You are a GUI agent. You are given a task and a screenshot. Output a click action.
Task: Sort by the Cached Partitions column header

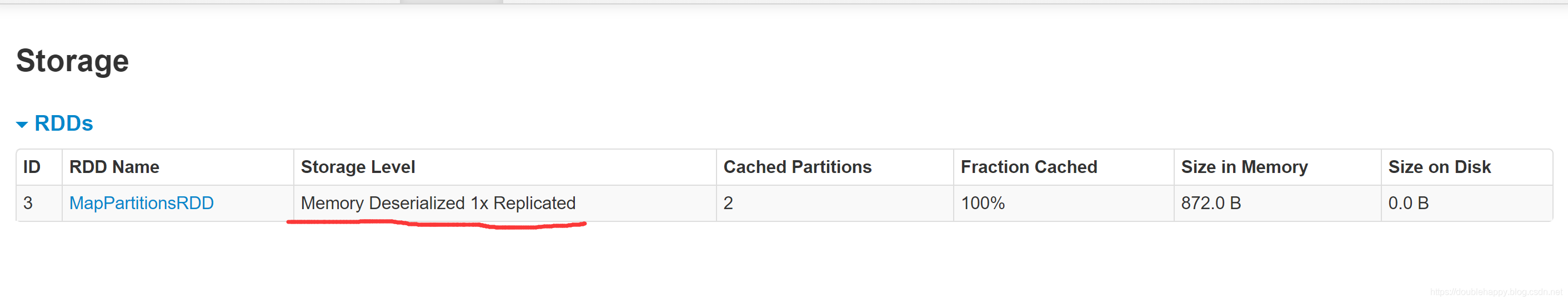(x=798, y=167)
